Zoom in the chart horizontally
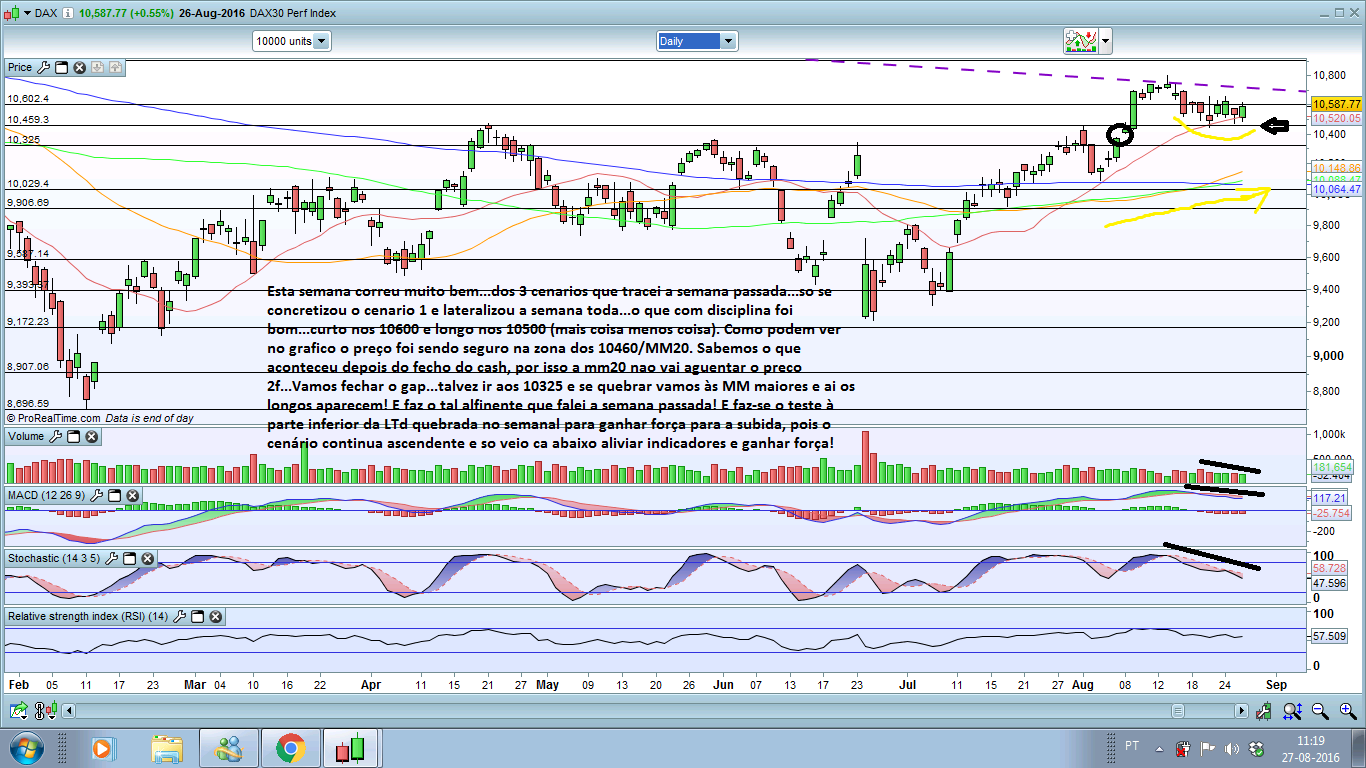Viewport: 1366px width, 768px height. [1347, 711]
